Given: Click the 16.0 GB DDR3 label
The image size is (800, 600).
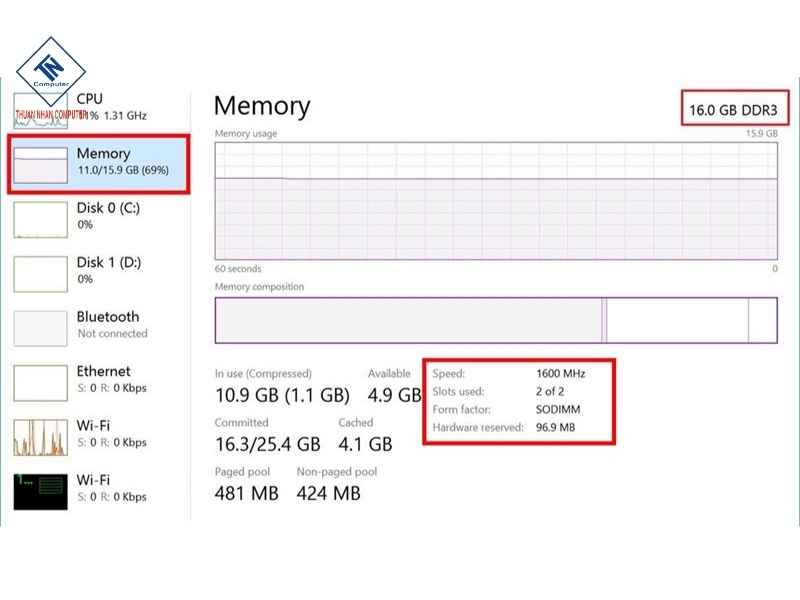Looking at the screenshot, I should coord(730,107).
